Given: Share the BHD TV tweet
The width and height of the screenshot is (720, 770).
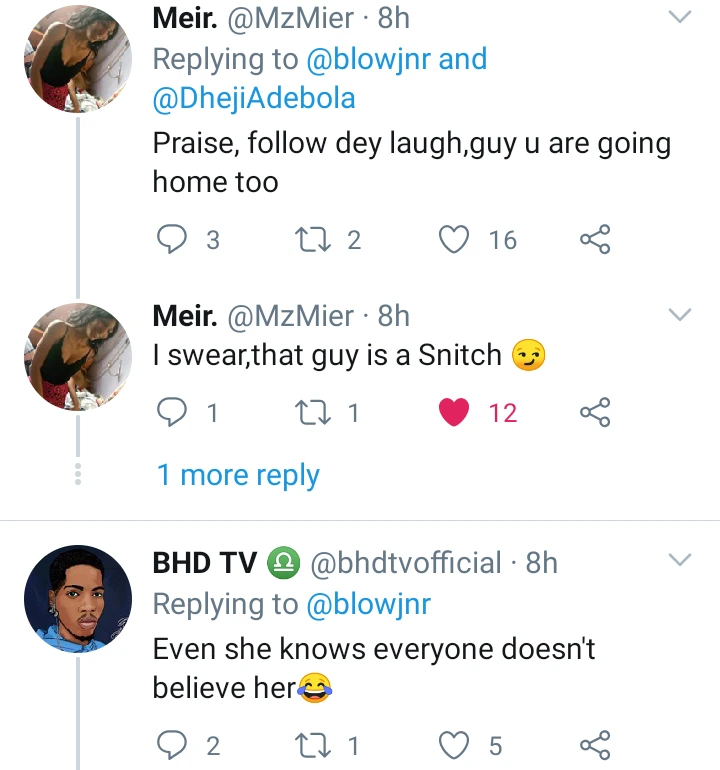Looking at the screenshot, I should click(595, 745).
